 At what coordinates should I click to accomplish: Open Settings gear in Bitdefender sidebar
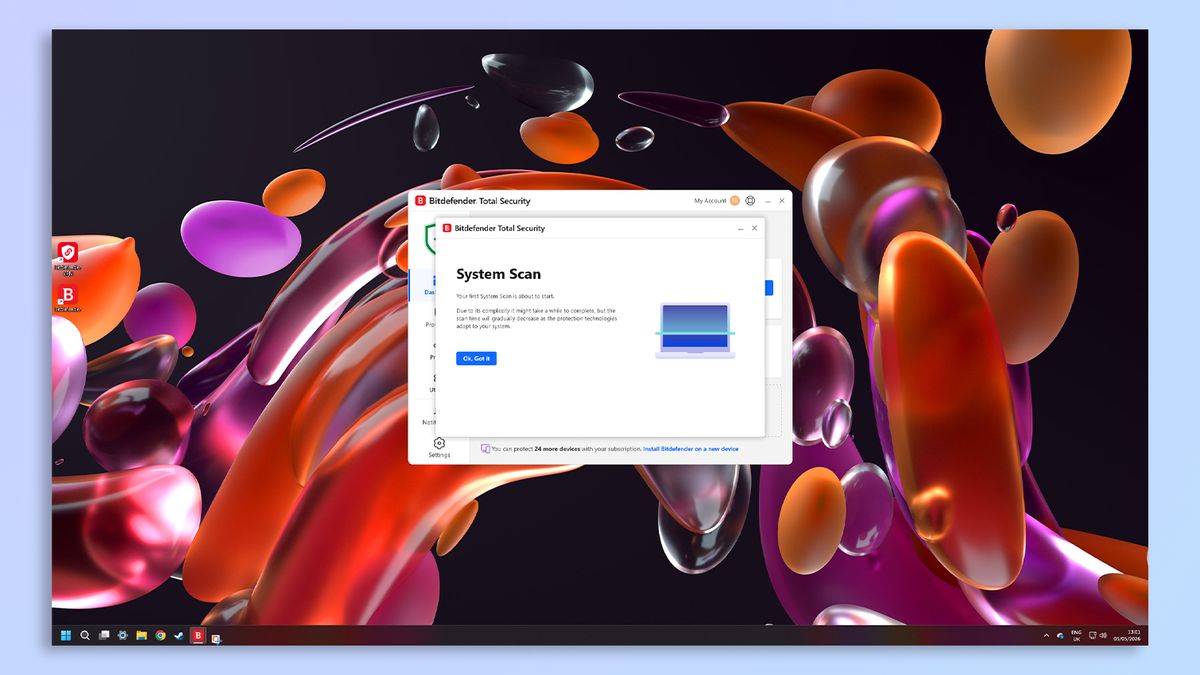coord(439,443)
